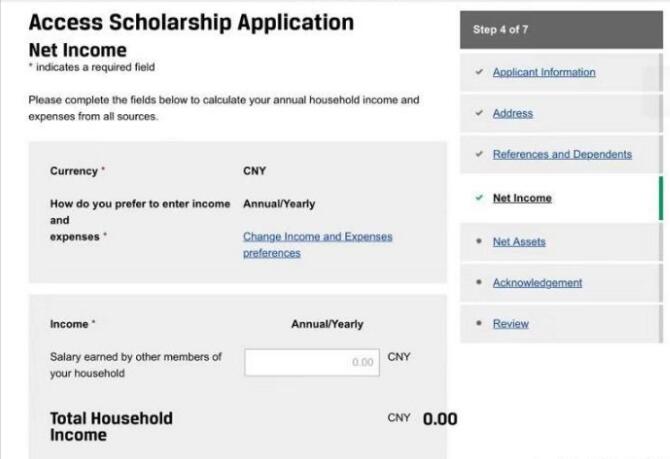This screenshot has height=459, width=670.
Task: Click the Step 4 of 7 header
Action: tap(501, 30)
